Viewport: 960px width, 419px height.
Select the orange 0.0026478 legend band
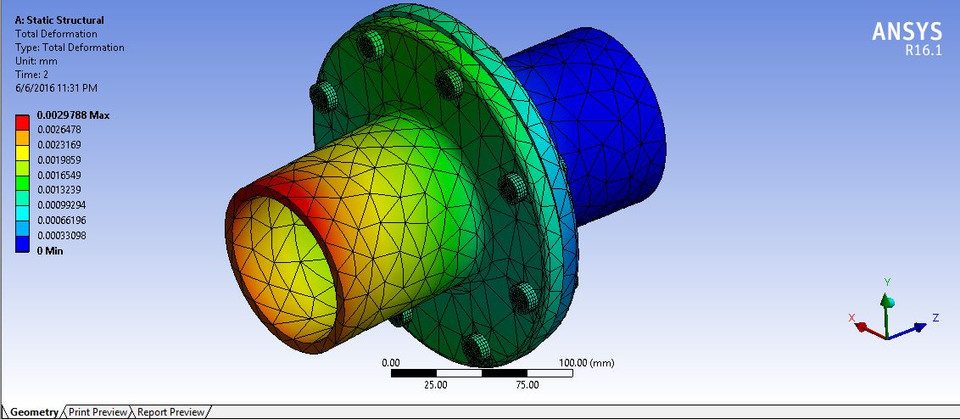coord(23,137)
